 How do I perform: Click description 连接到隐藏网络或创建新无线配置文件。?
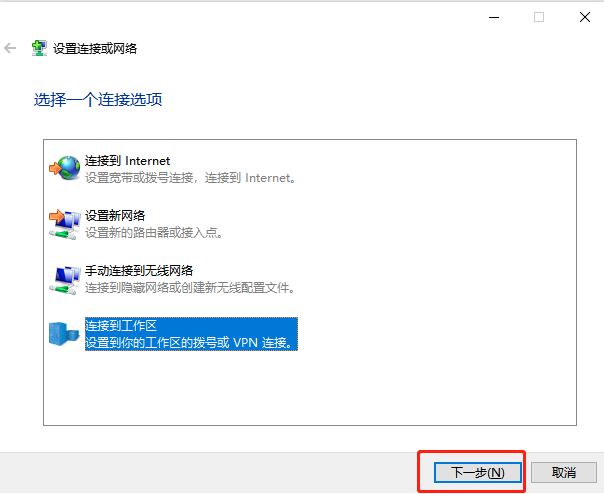(x=190, y=287)
